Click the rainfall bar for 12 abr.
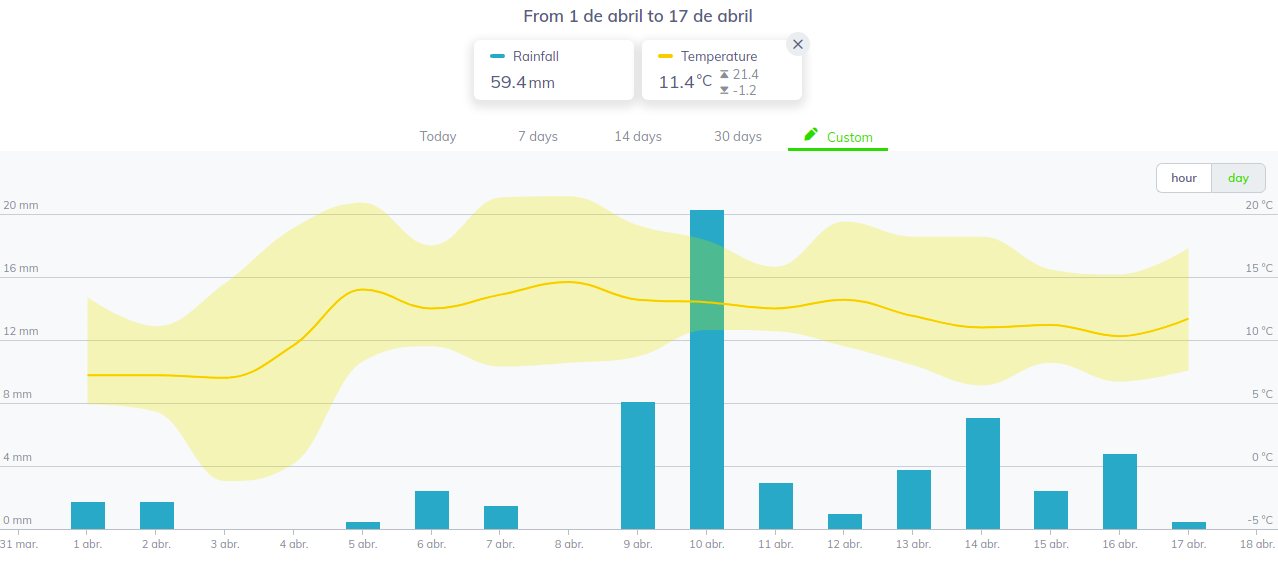1278x567 pixels. coord(845,521)
